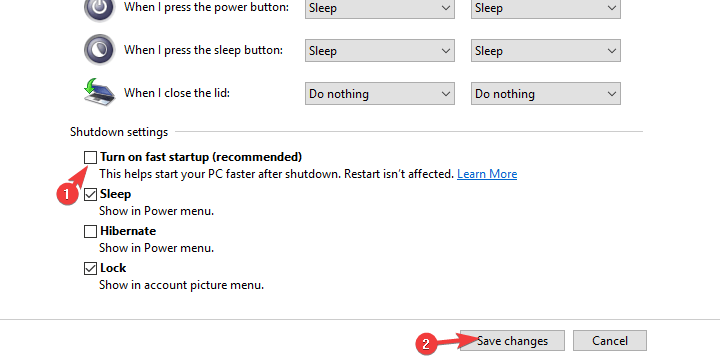The image size is (720, 360).
Task: Click the power button icon
Action: 99,8
